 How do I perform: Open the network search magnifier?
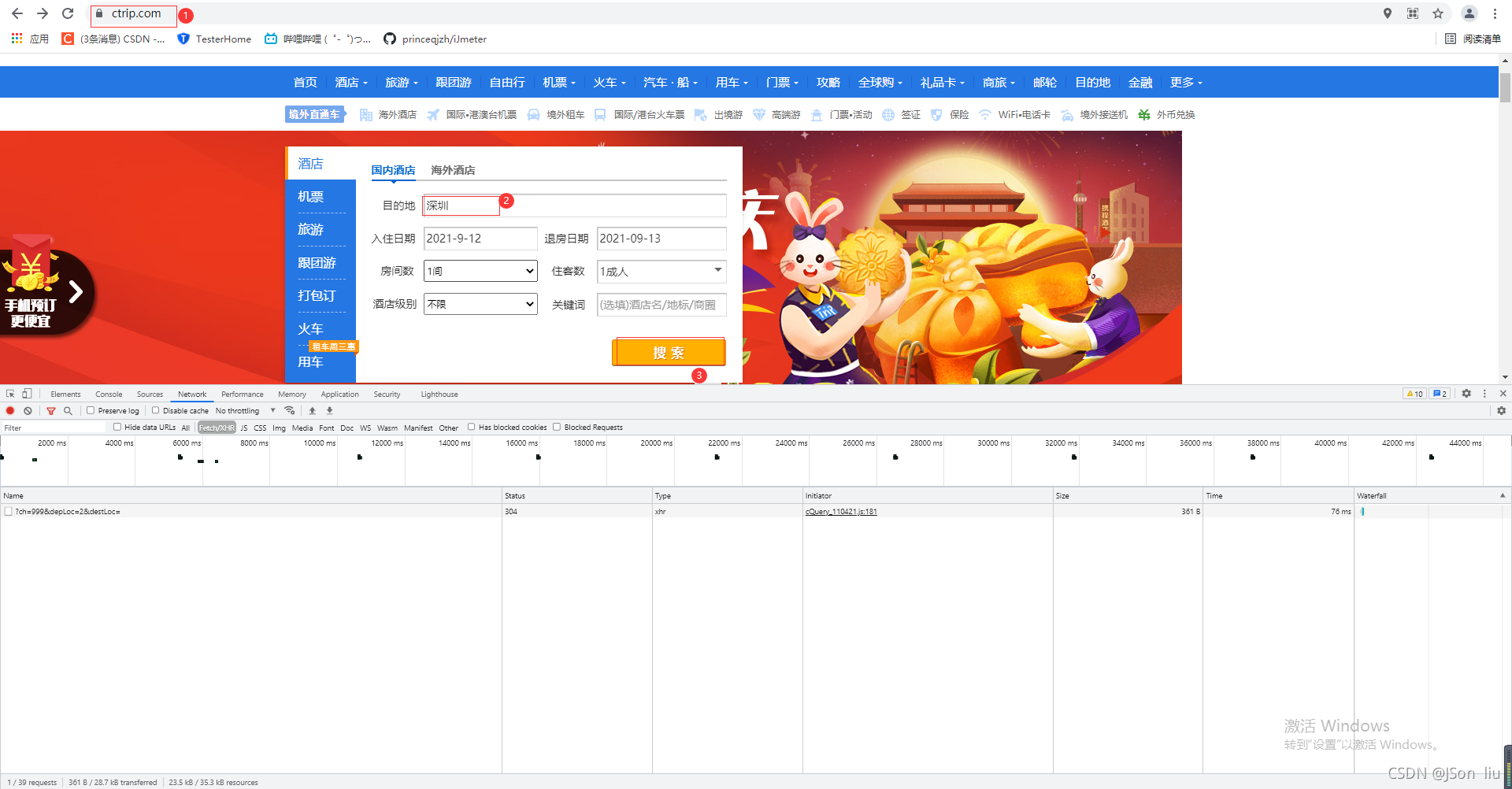tap(68, 410)
